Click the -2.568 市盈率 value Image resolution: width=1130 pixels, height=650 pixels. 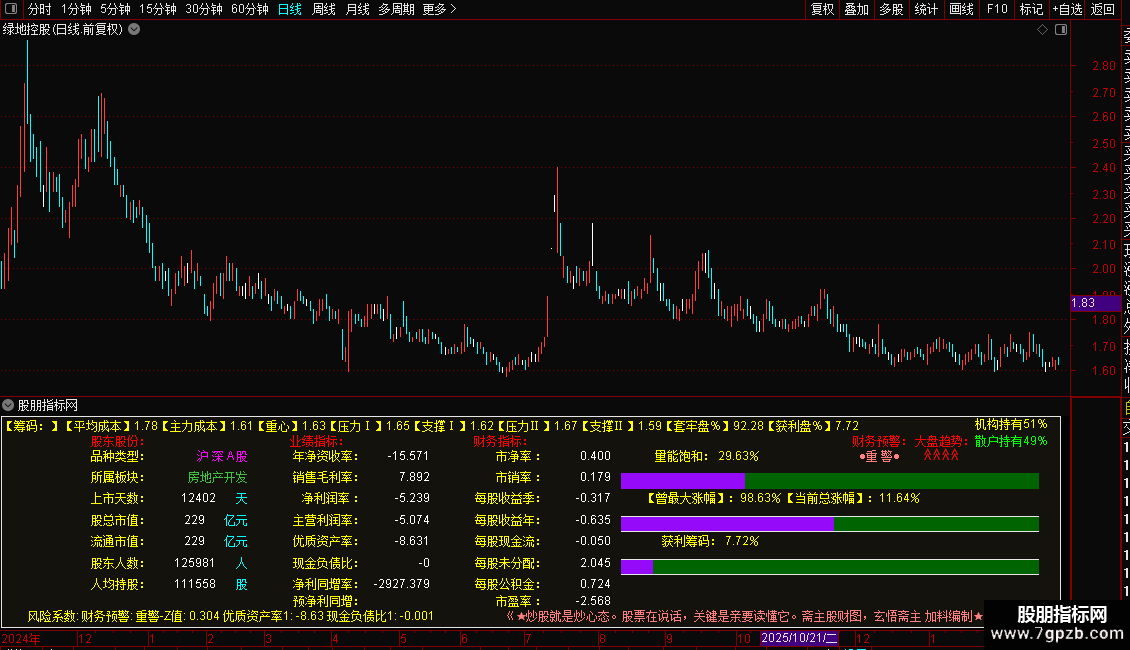592,601
